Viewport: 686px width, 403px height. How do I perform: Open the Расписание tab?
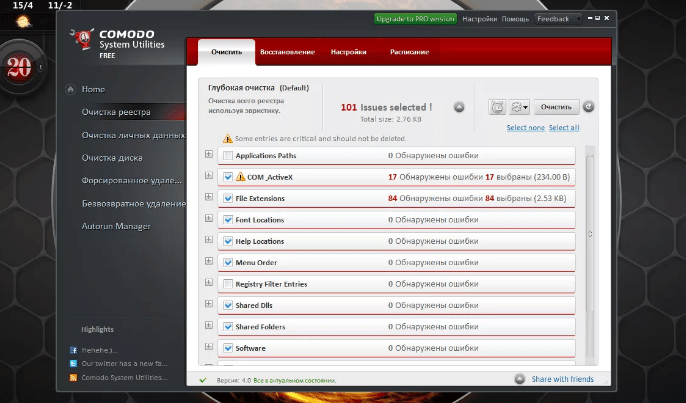click(x=410, y=52)
